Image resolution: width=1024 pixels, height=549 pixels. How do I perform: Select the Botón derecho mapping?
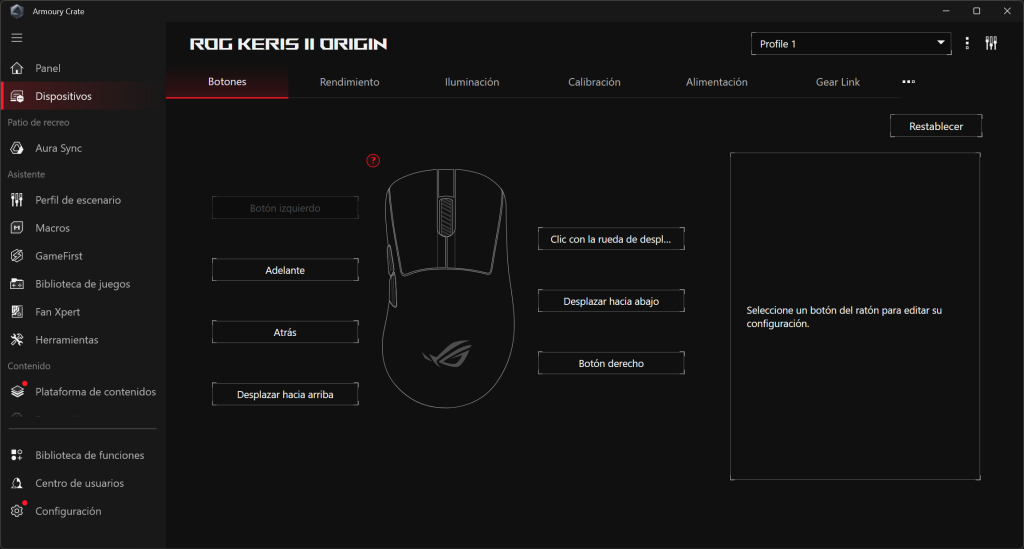[611, 363]
